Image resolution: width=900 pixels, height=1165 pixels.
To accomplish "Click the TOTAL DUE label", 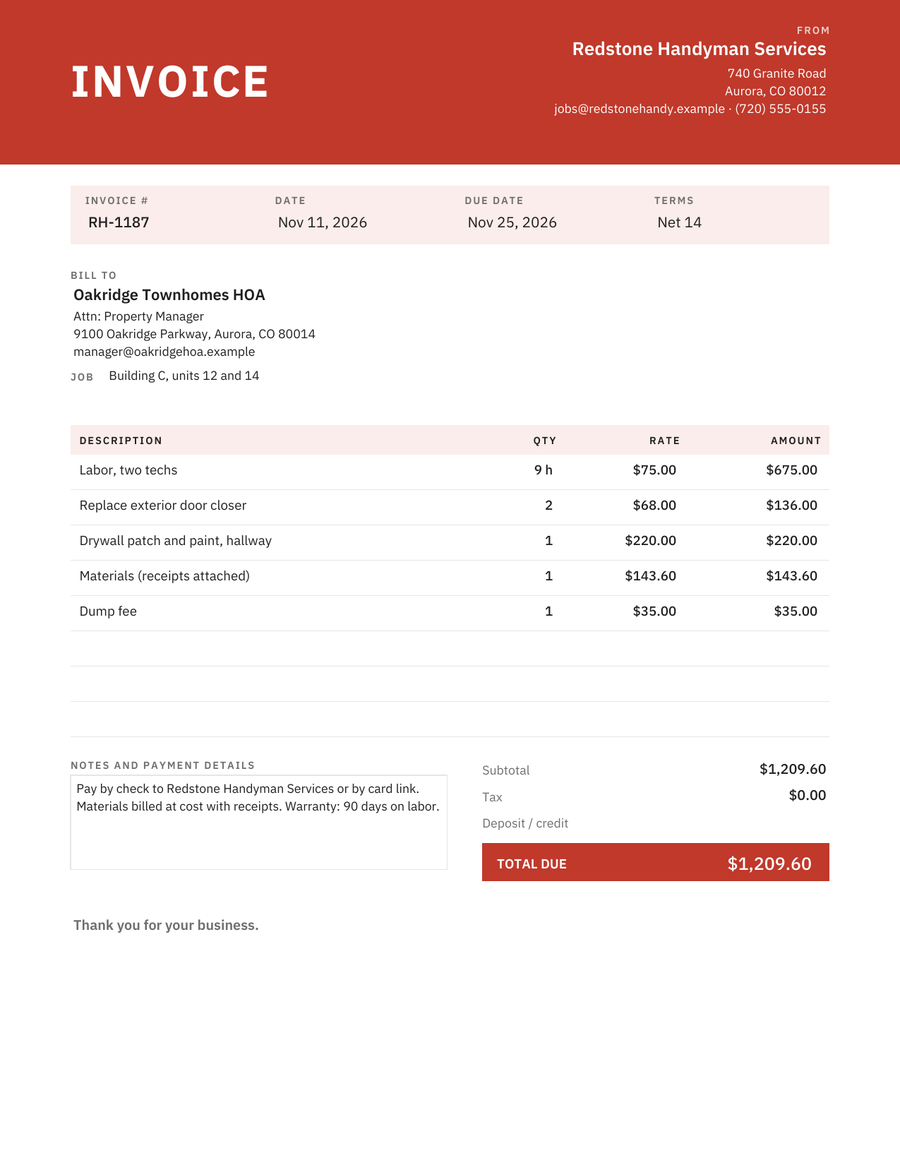I will coord(531,864).
